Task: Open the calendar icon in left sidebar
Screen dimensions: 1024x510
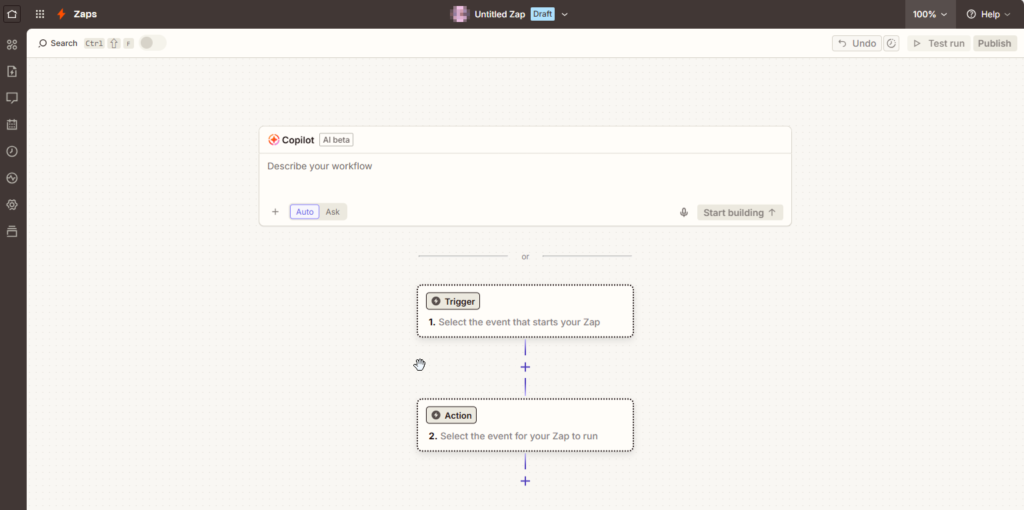Action: [12, 125]
